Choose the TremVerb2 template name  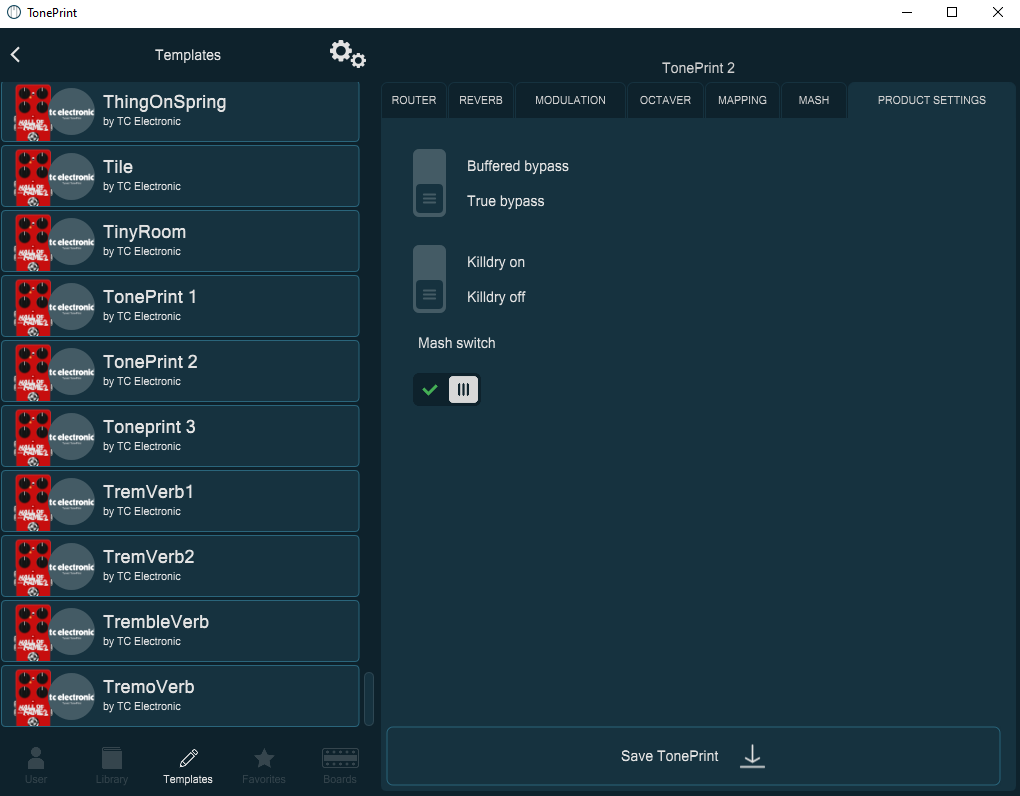148,557
